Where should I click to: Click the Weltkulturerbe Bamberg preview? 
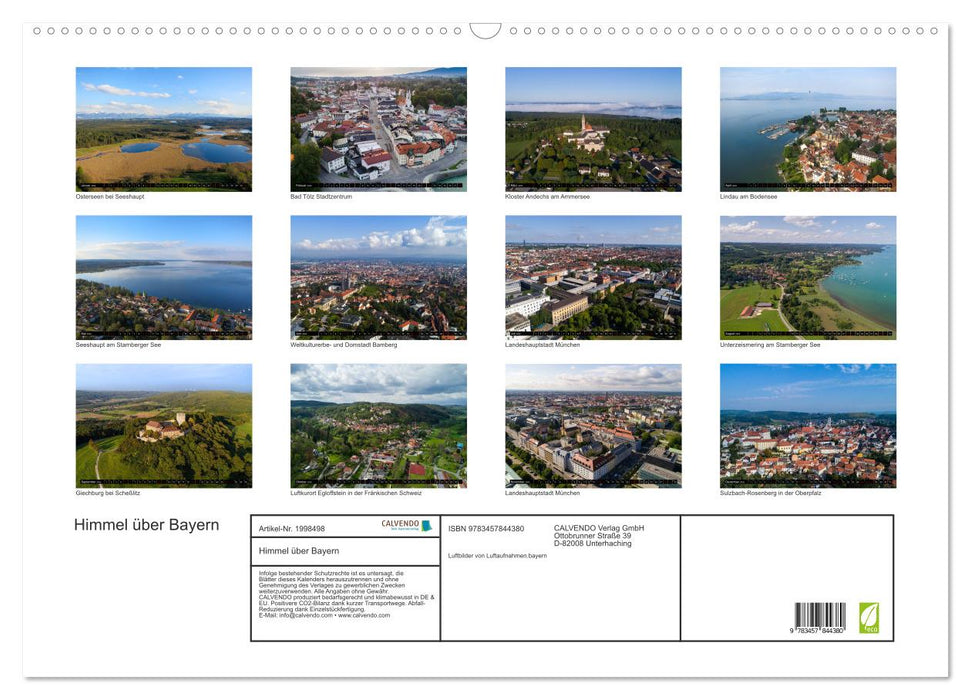[378, 277]
